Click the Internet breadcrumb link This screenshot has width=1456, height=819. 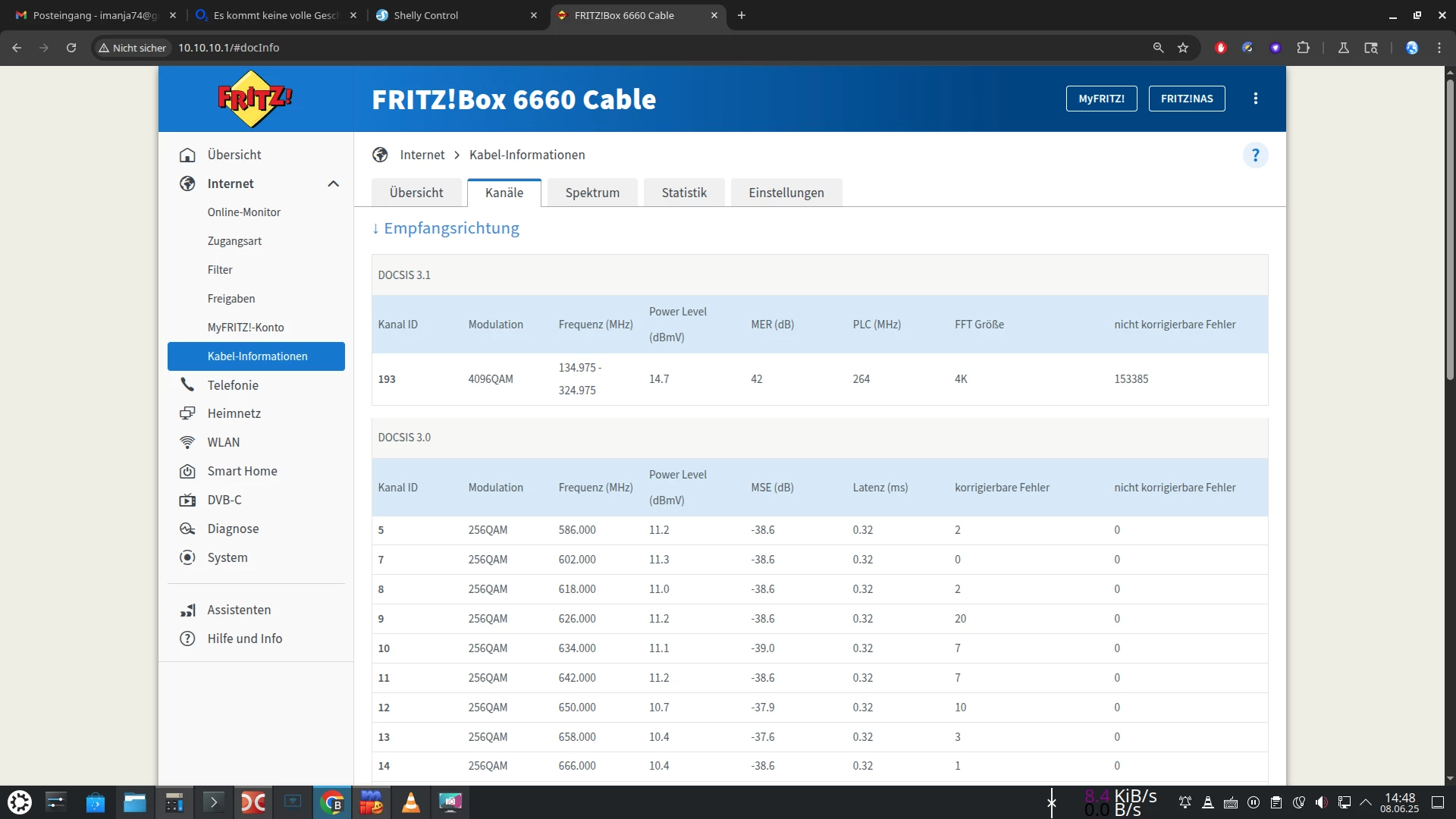click(x=422, y=155)
